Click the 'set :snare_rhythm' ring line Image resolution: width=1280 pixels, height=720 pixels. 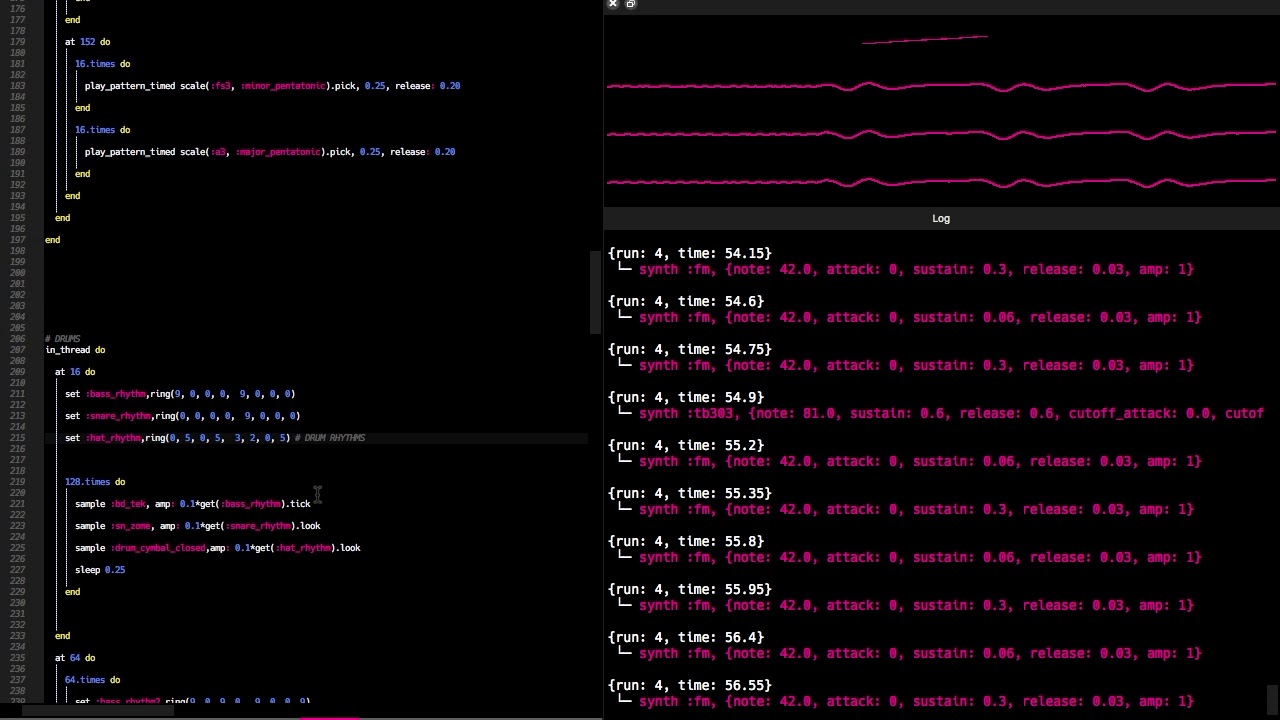182,416
